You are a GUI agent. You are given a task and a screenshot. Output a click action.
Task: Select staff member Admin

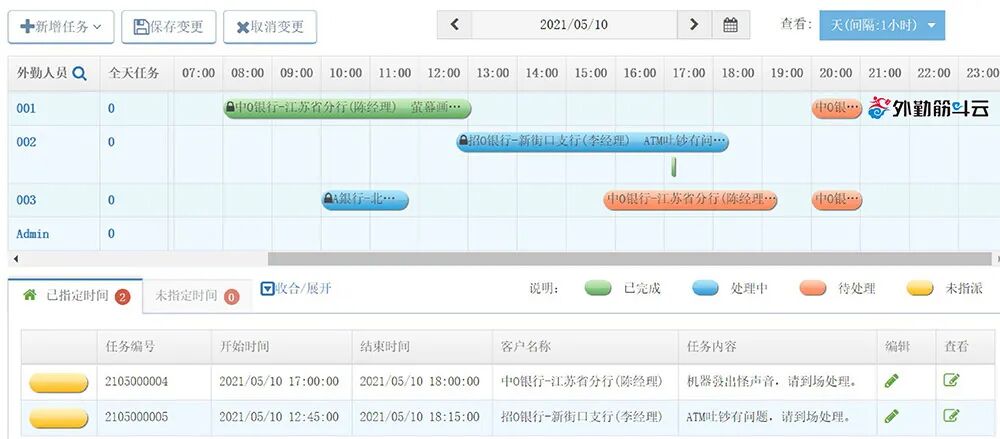(x=33, y=234)
